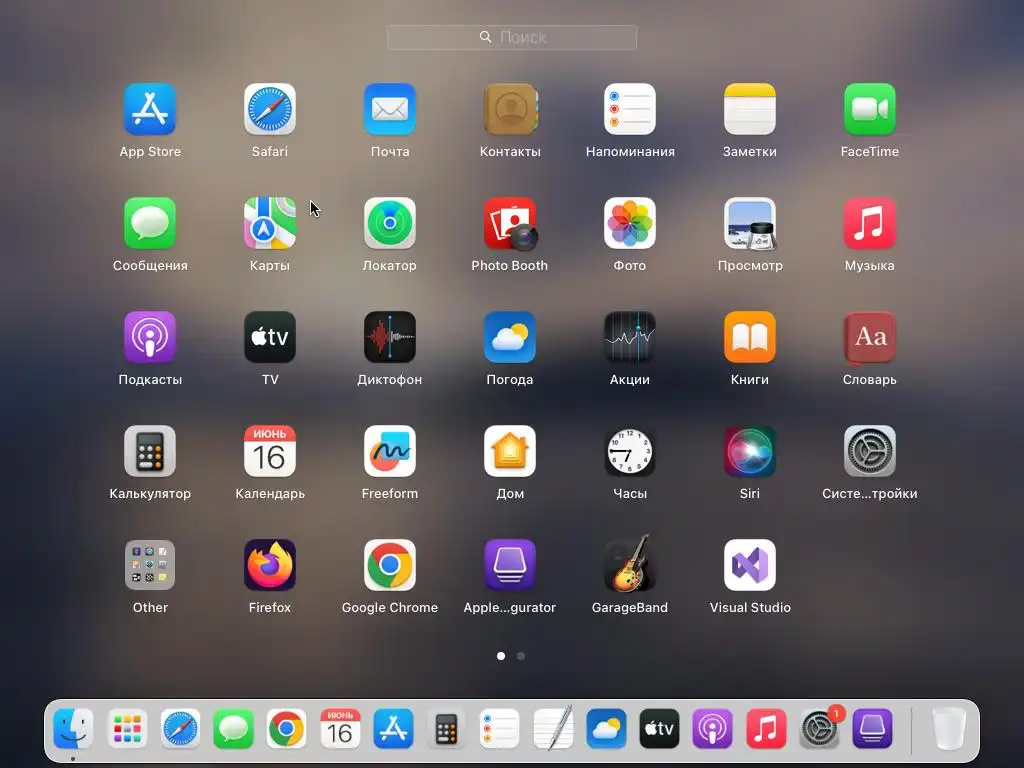
Task: Launch FaceTime
Action: [x=870, y=109]
